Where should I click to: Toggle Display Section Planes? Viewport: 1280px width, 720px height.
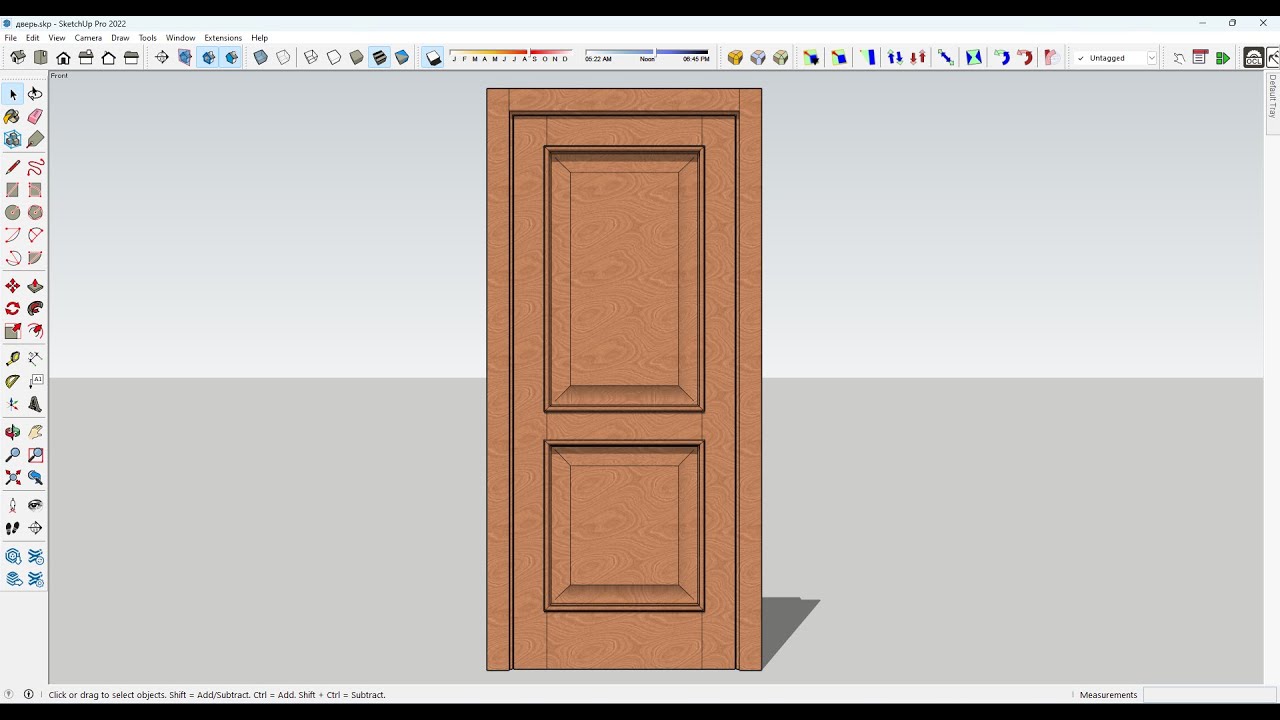(x=185, y=58)
